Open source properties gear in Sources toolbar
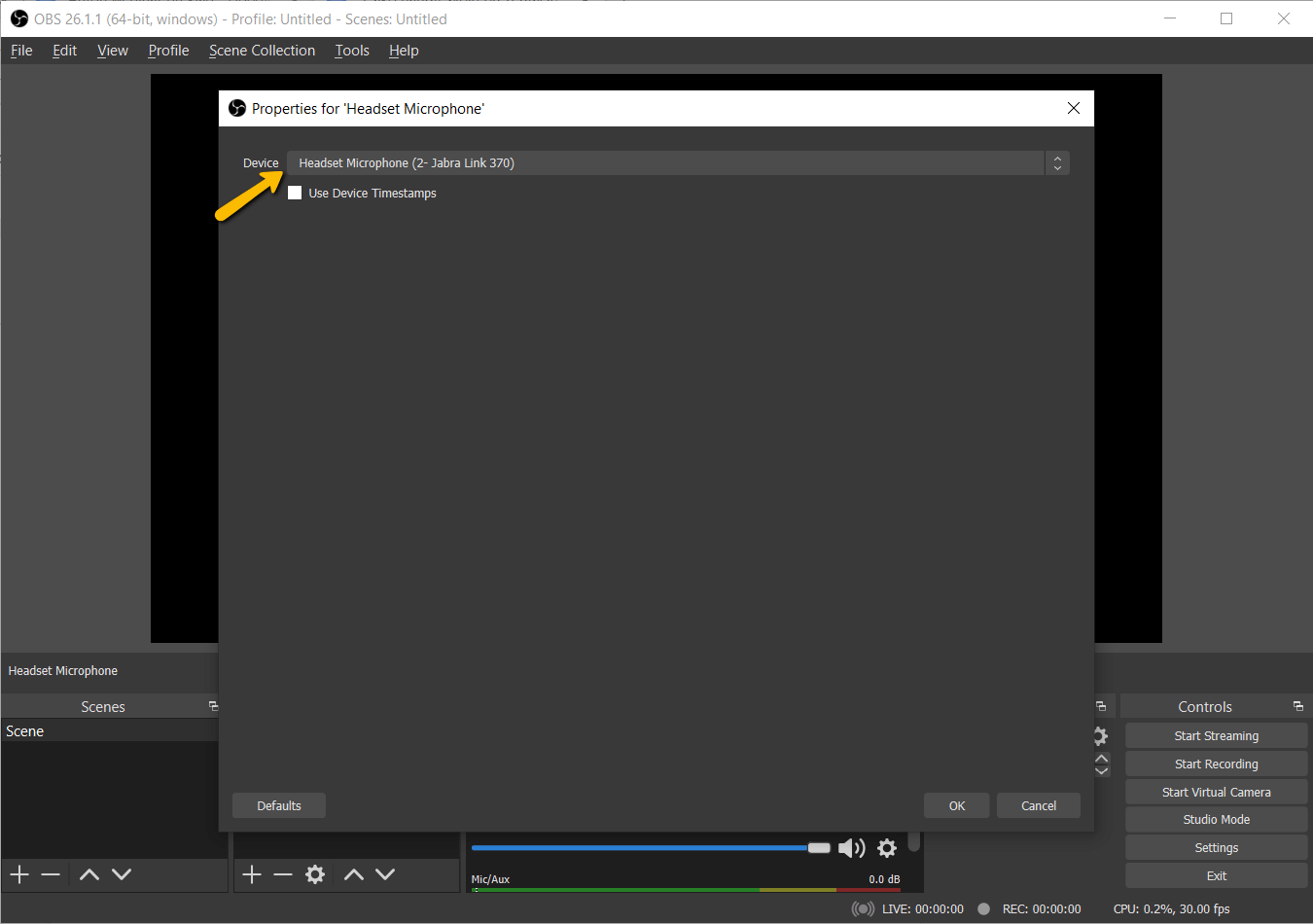 (x=315, y=874)
